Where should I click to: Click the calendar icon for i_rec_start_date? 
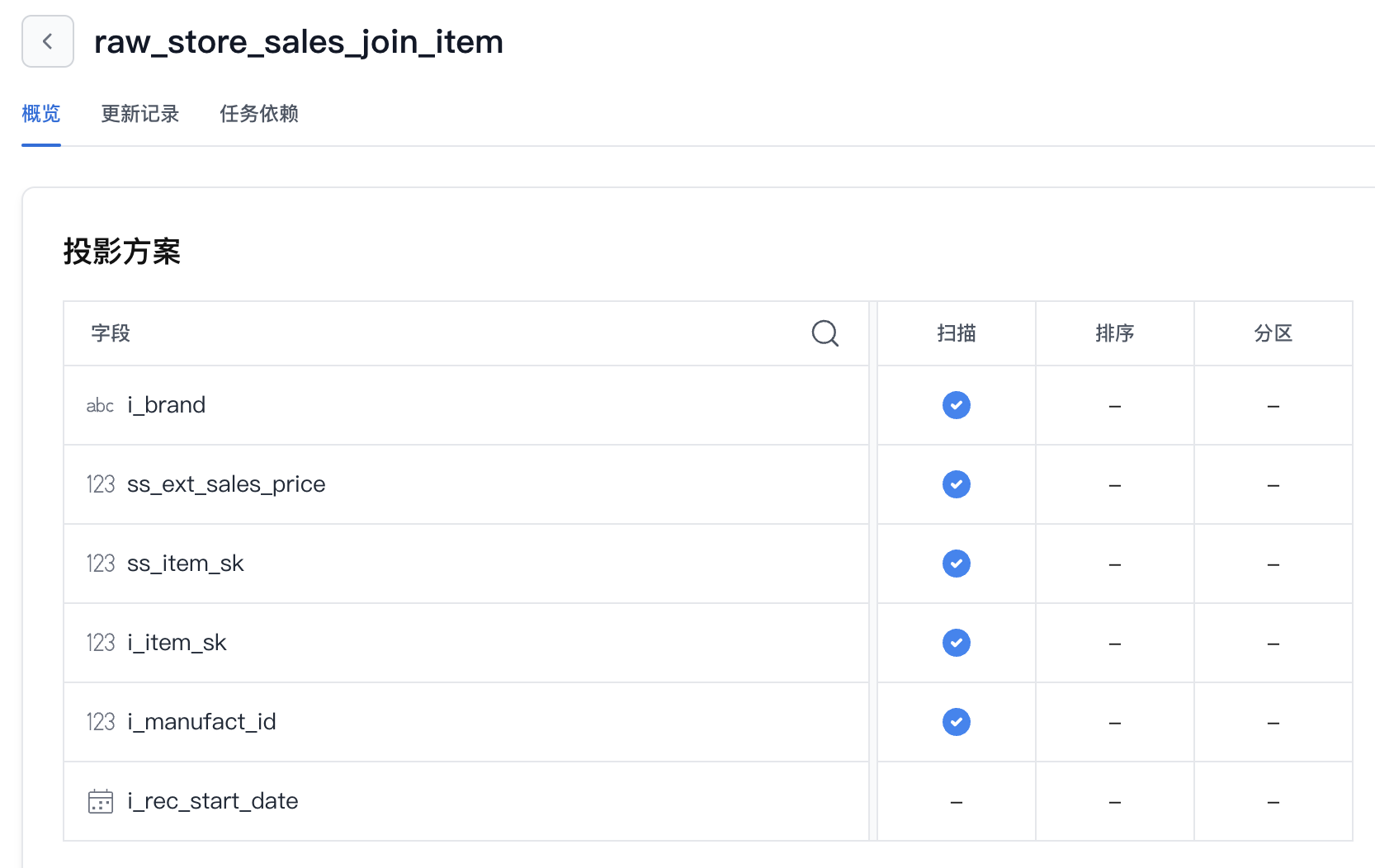[x=100, y=801]
